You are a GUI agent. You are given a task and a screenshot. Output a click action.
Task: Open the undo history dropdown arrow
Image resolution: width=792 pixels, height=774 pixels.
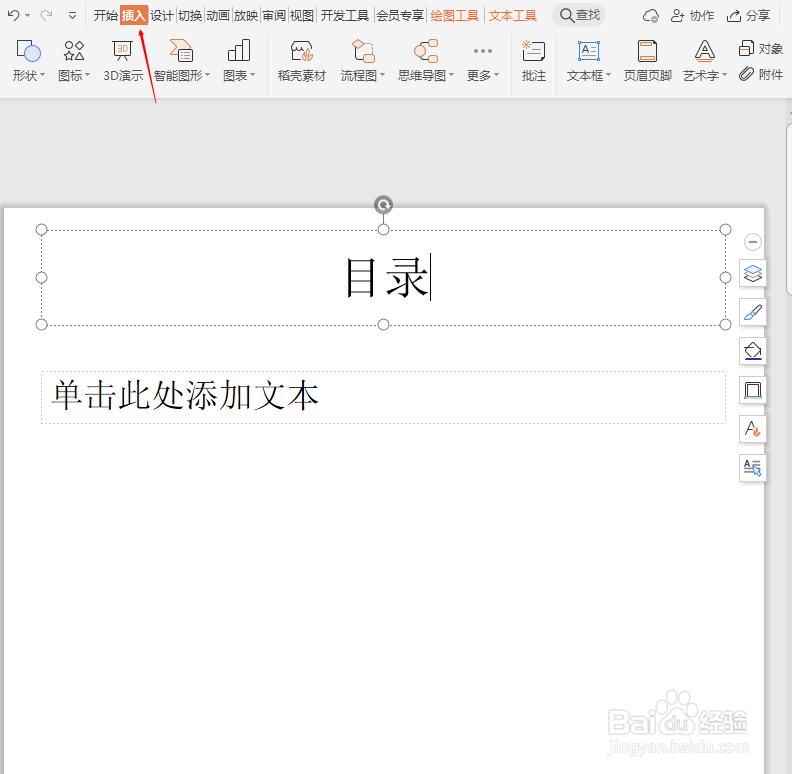27,16
